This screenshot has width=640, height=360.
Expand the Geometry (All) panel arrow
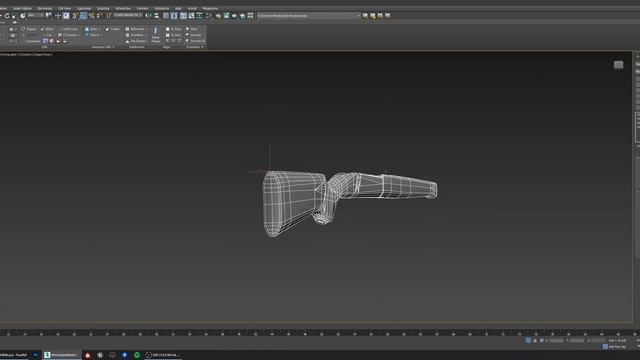click(113, 47)
